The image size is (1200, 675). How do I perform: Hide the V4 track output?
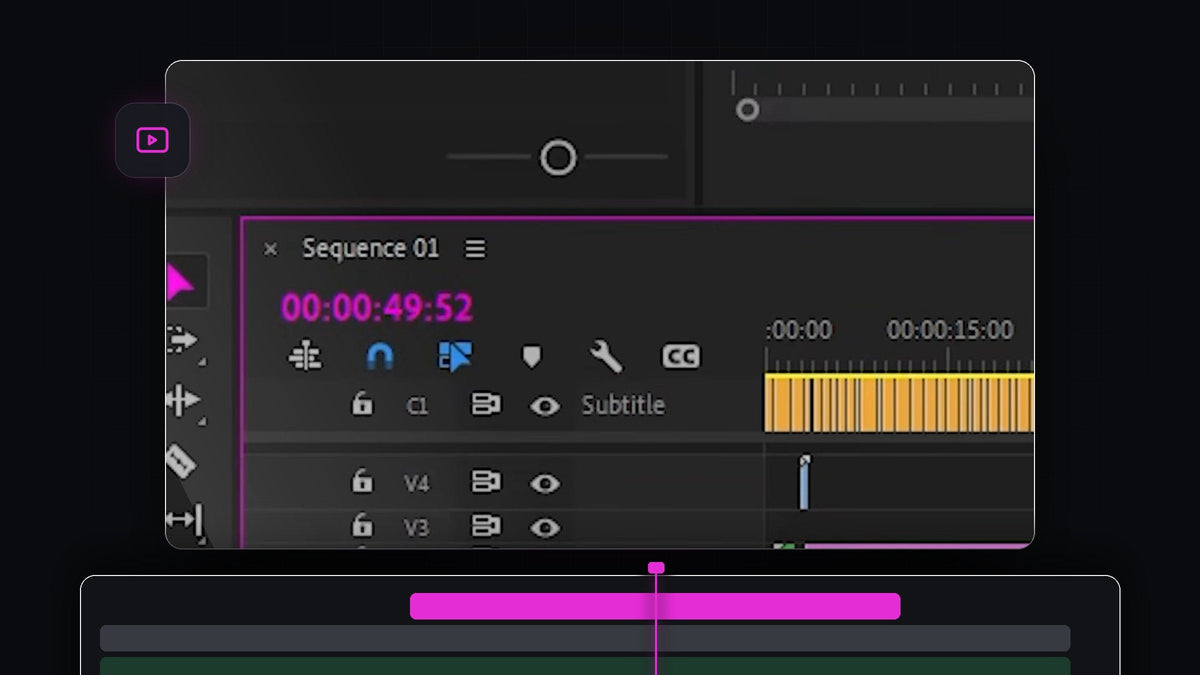click(544, 484)
